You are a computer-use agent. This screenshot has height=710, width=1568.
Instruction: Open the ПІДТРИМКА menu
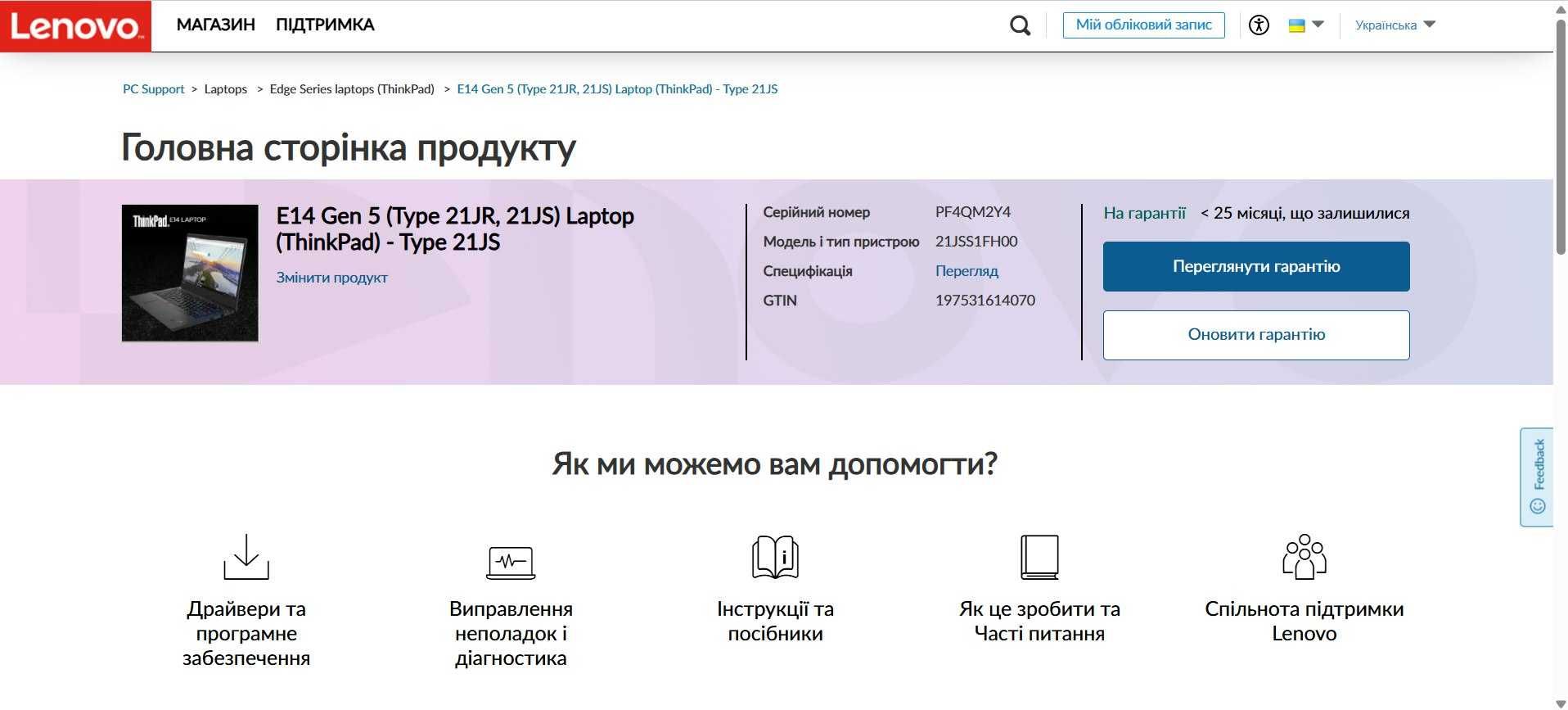325,25
